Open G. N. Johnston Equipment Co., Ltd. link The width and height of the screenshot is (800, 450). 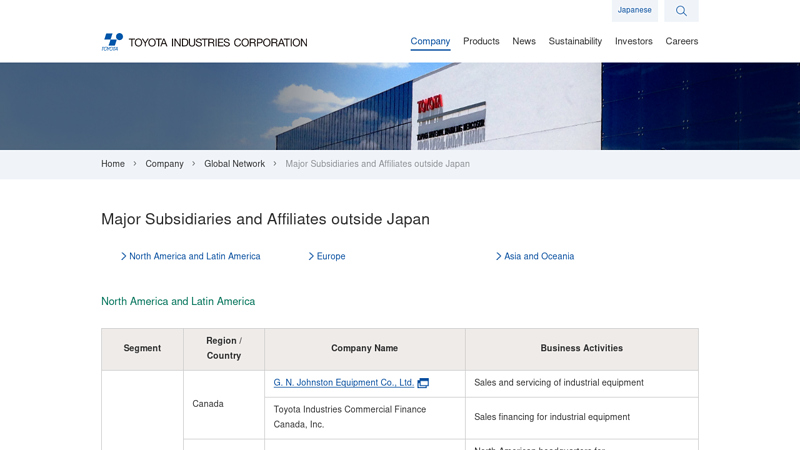click(343, 383)
